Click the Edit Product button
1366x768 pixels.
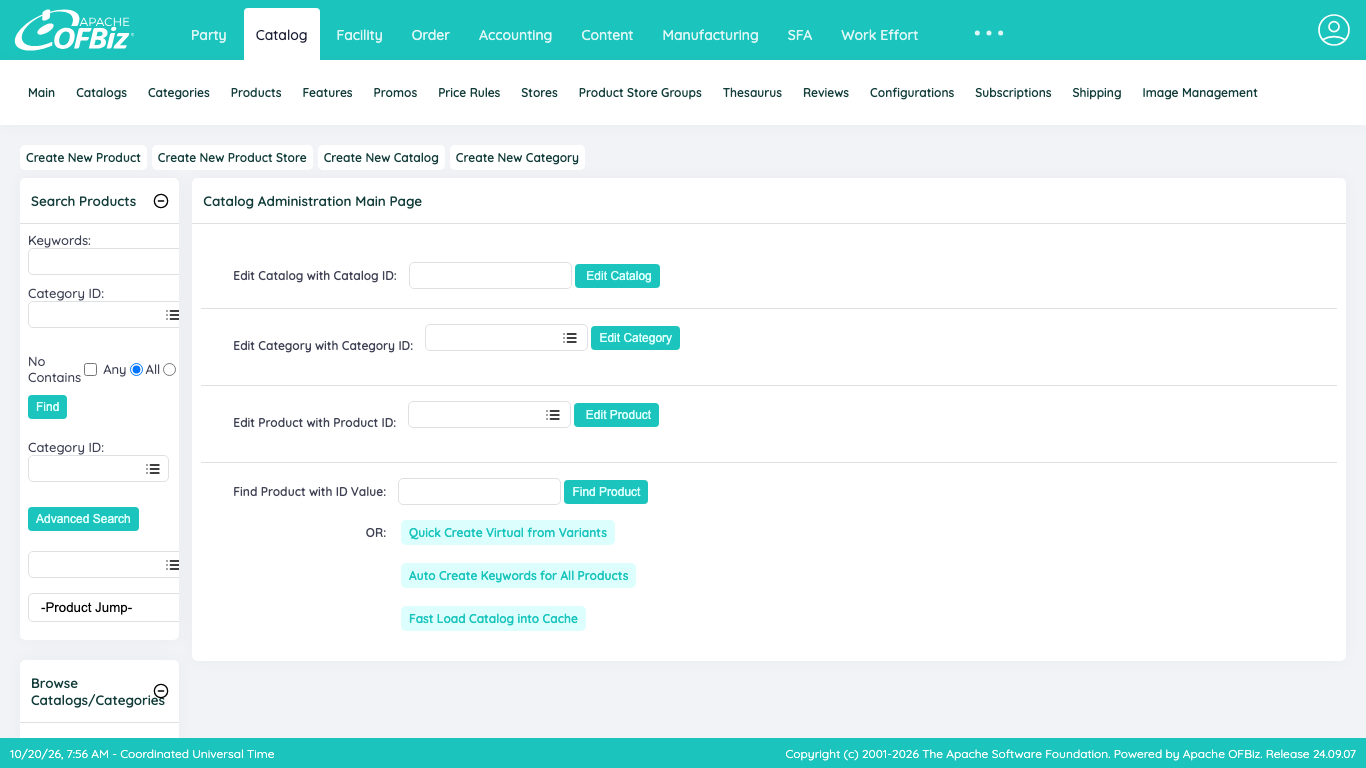617,415
